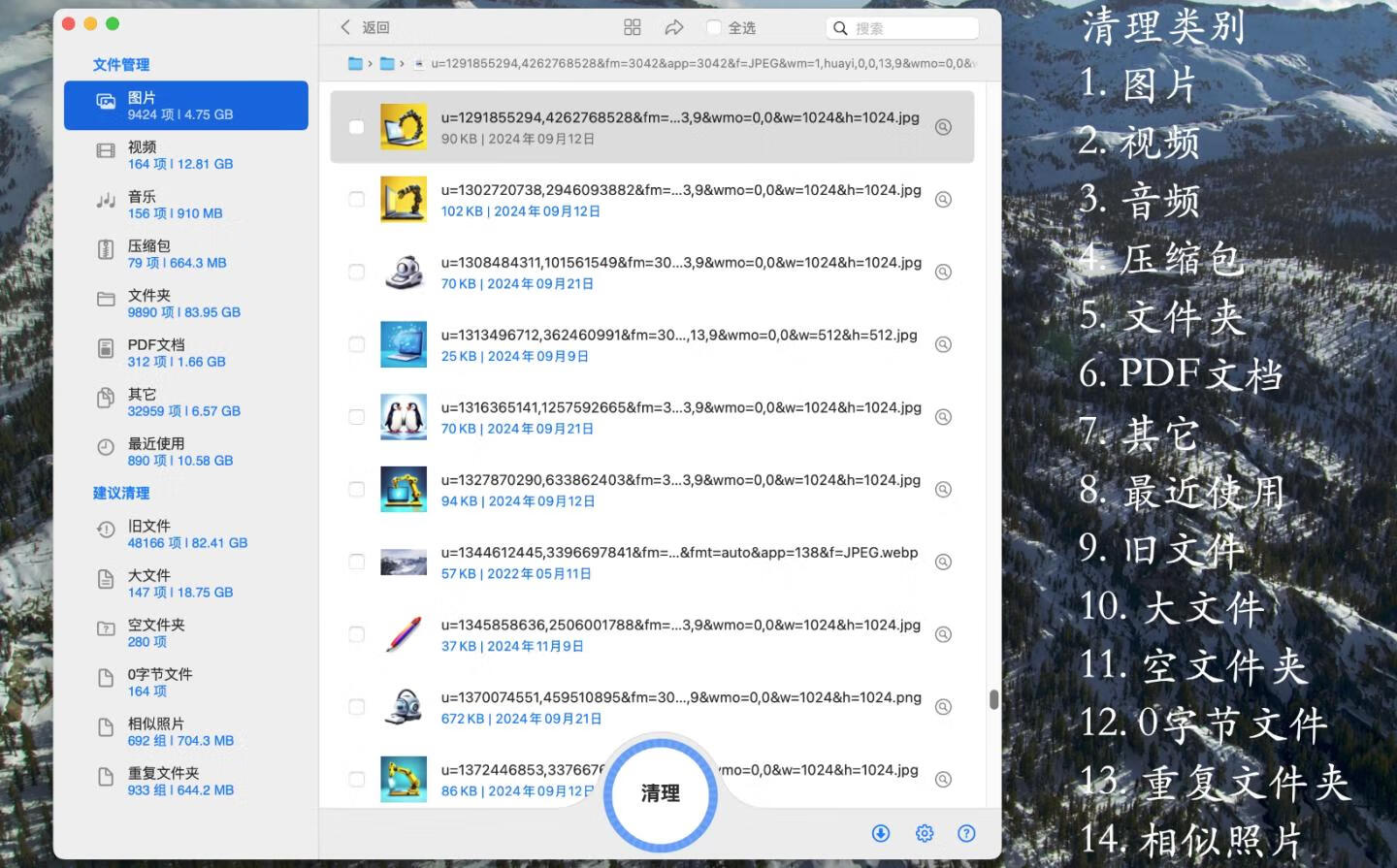The image size is (1397, 868).
Task: Tick checkbox for u=1345858636 image
Action: tap(356, 634)
